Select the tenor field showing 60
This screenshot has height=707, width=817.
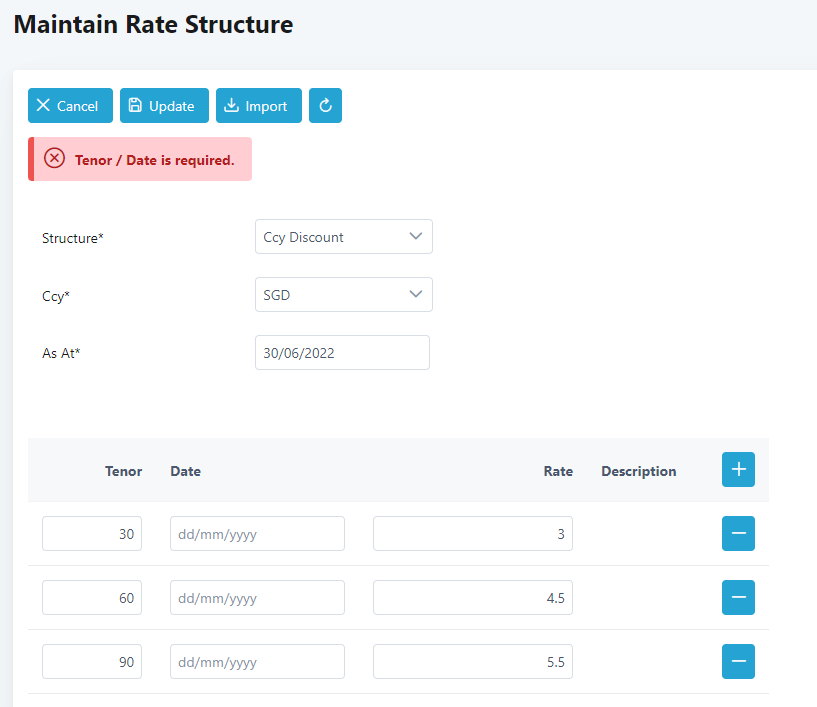click(92, 598)
